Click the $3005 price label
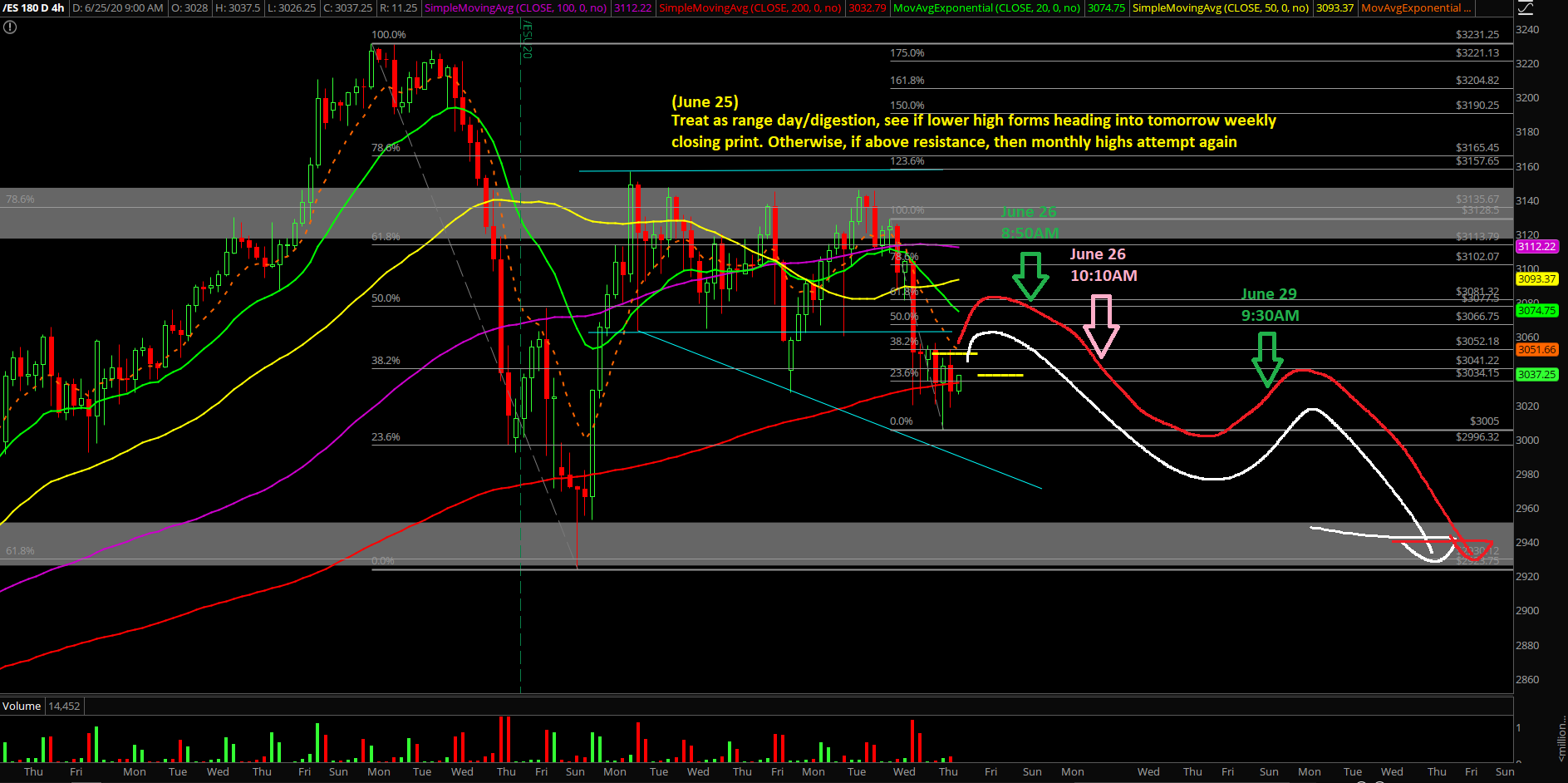The width and height of the screenshot is (1568, 783). pyautogui.click(x=1484, y=421)
